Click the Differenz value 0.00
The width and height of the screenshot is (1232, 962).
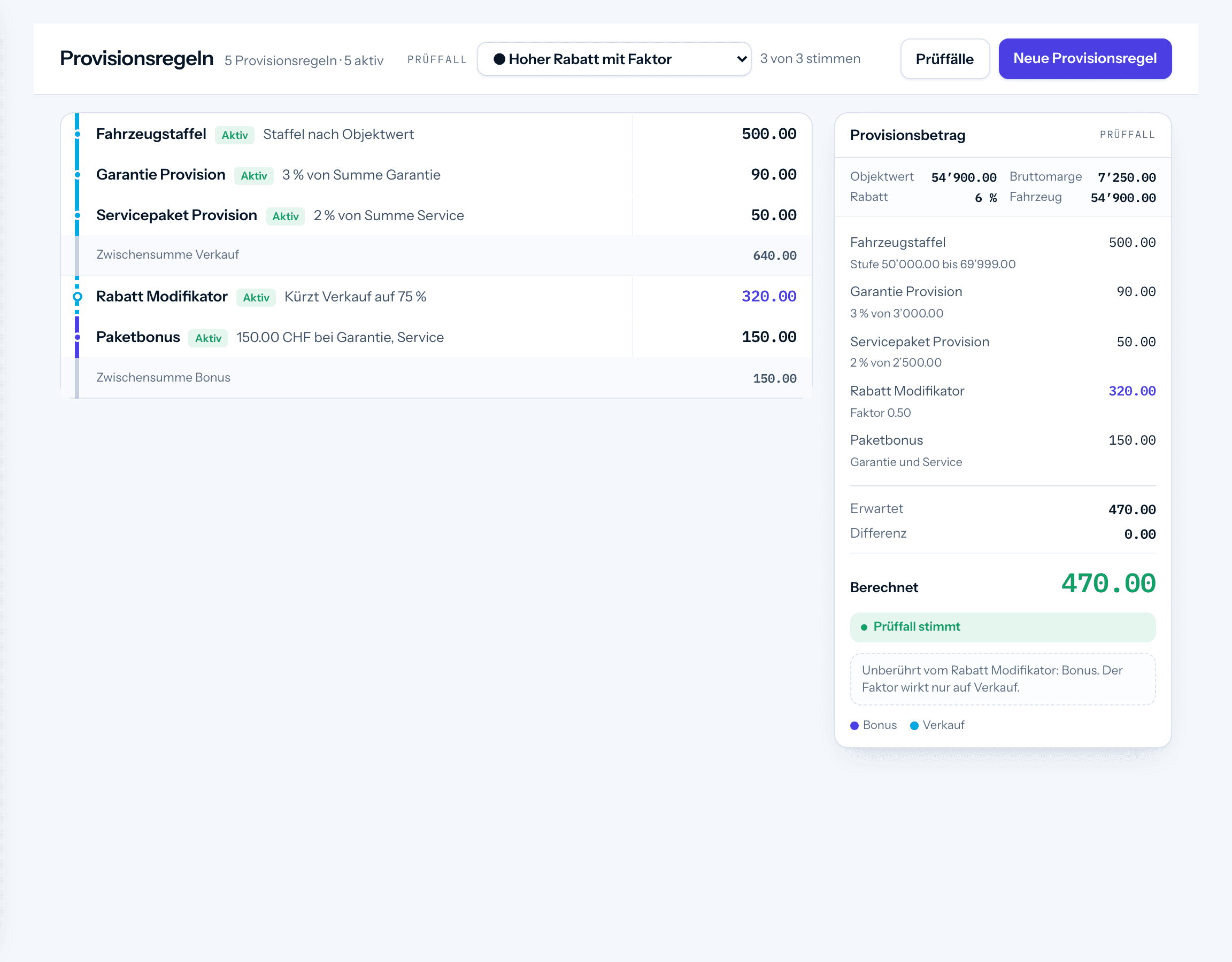tap(1139, 534)
